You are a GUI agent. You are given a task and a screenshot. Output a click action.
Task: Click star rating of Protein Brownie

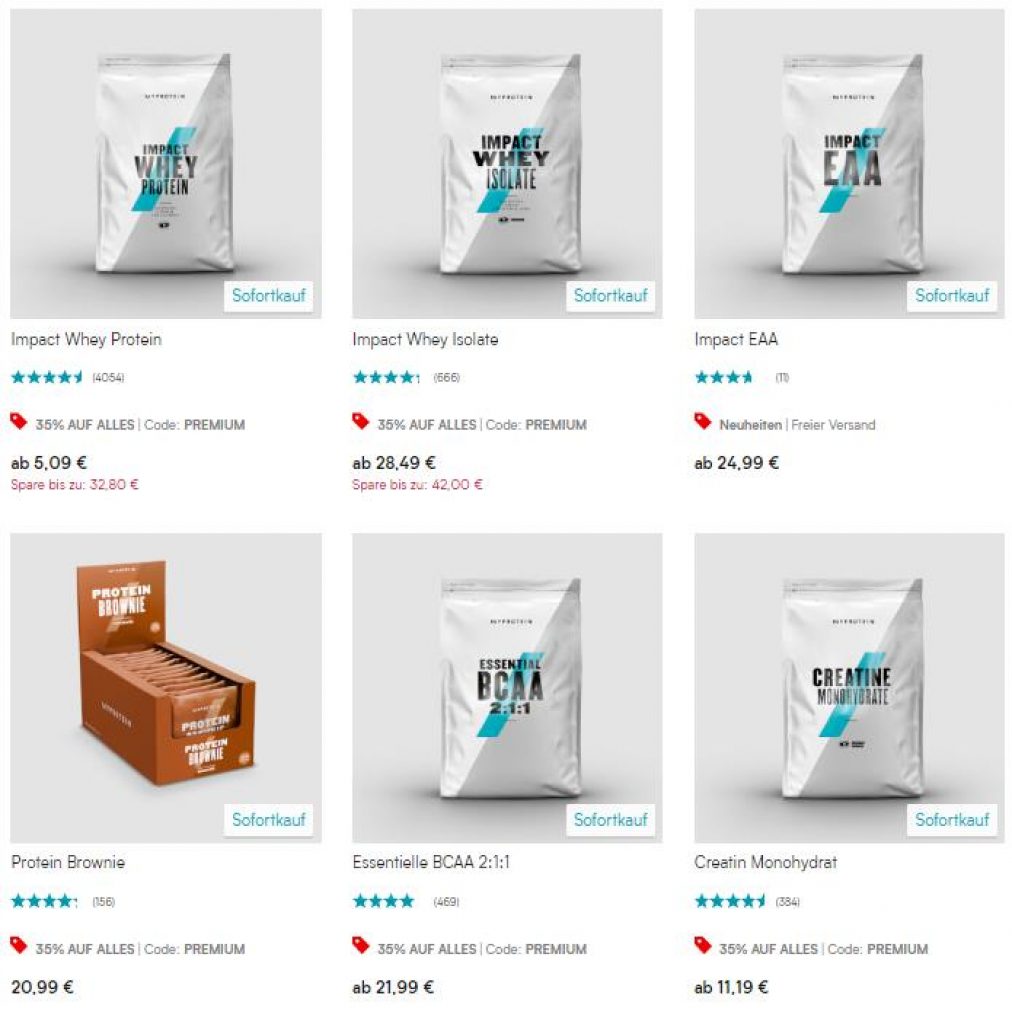44,901
